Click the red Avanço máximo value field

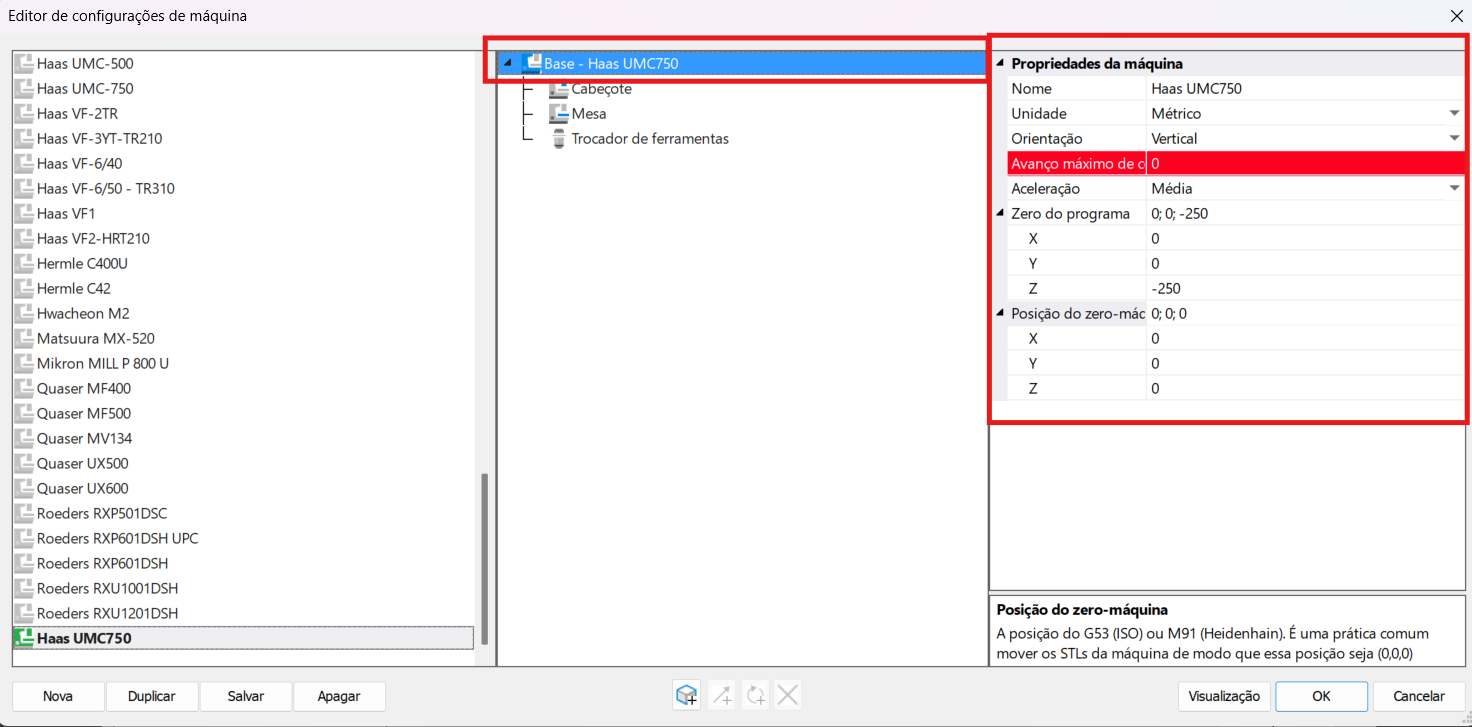(x=1305, y=163)
